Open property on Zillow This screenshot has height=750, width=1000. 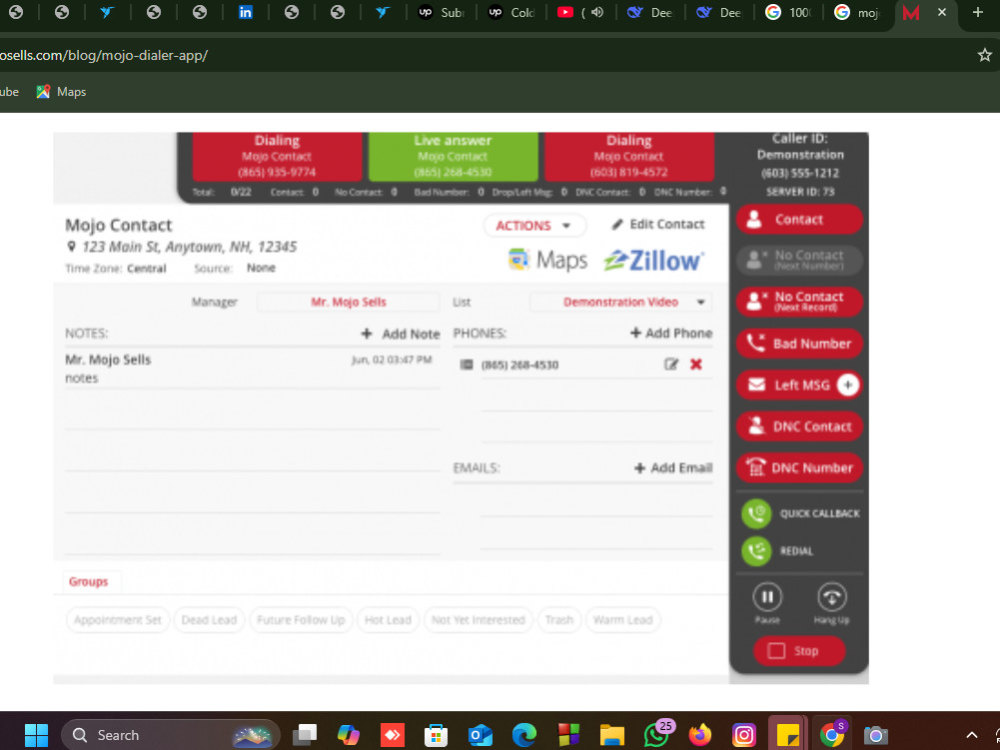654,260
